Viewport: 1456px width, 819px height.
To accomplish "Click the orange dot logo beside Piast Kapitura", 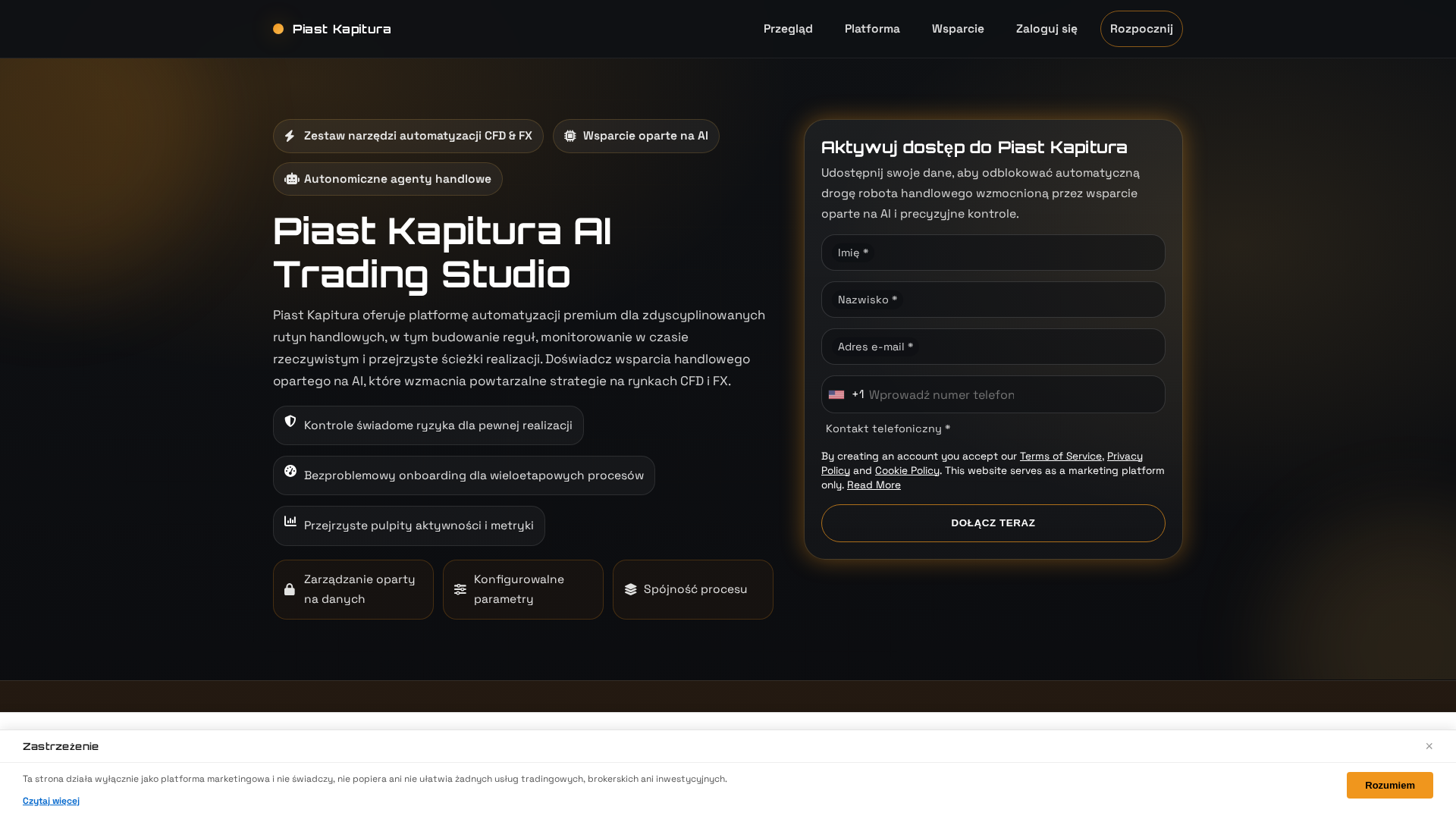I will [278, 29].
